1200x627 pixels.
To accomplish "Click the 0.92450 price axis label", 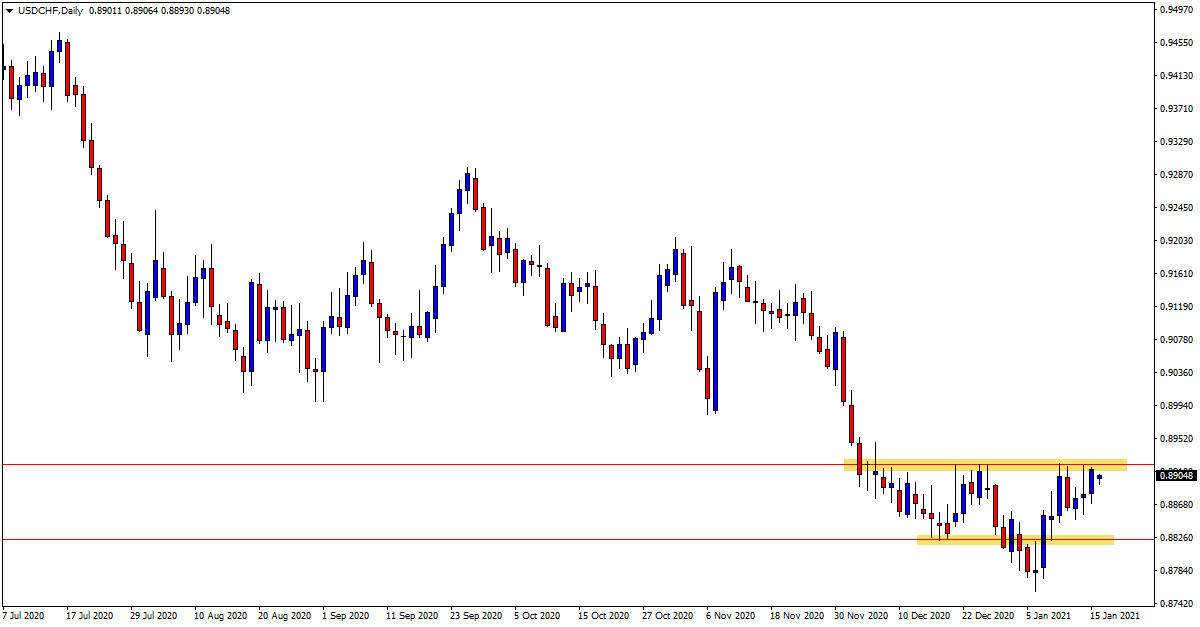I will 1175,208.
